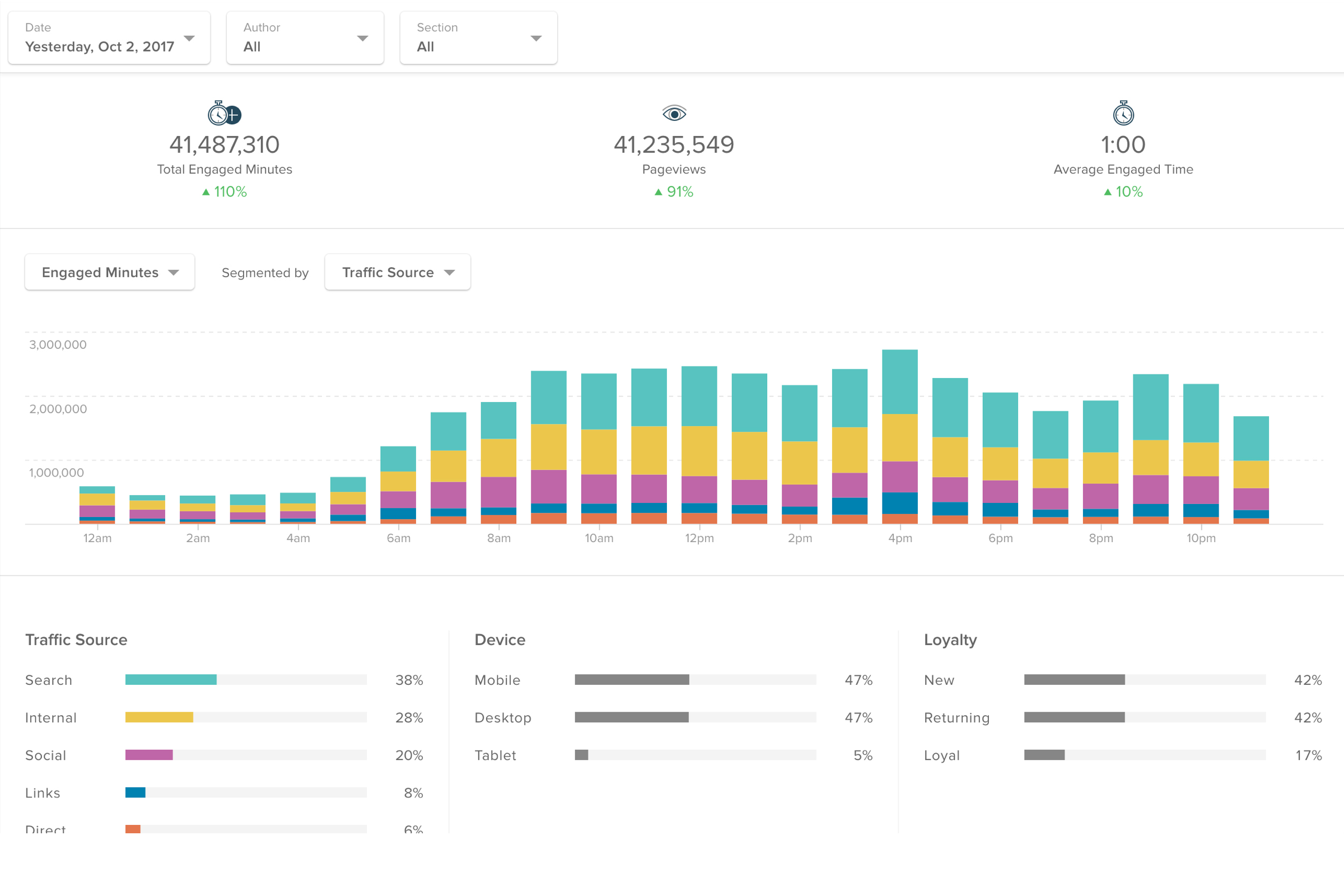This screenshot has width=1344, height=896.
Task: Click the yellow Internal traffic bar
Action: (159, 717)
